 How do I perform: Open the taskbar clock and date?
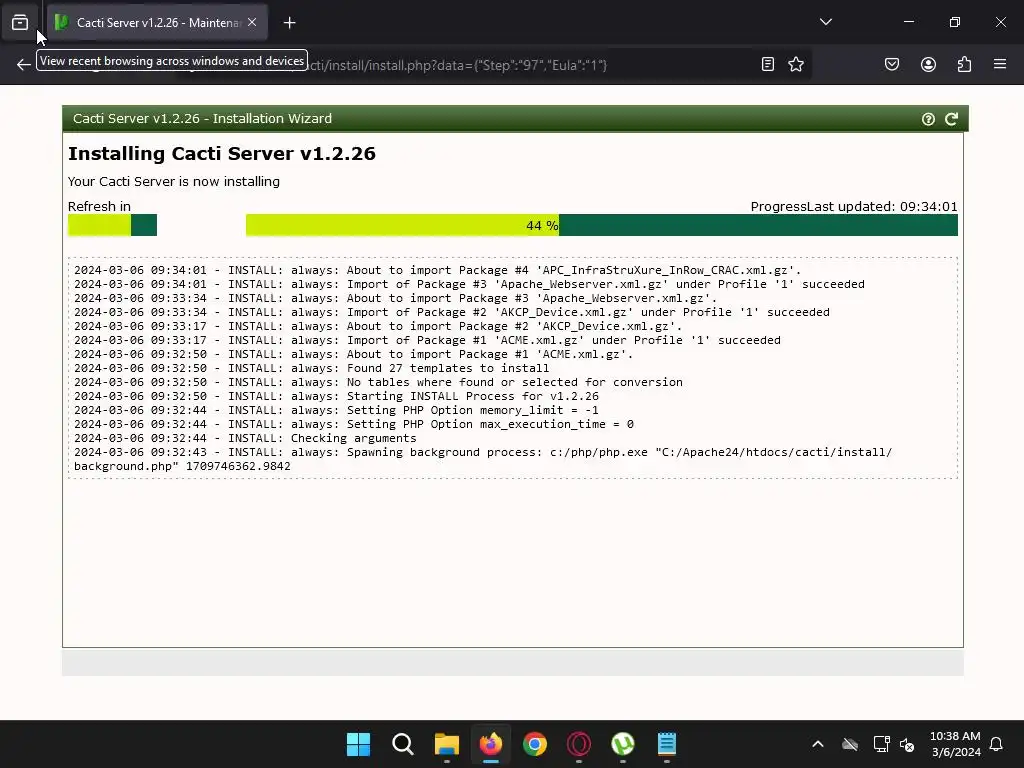pos(955,744)
